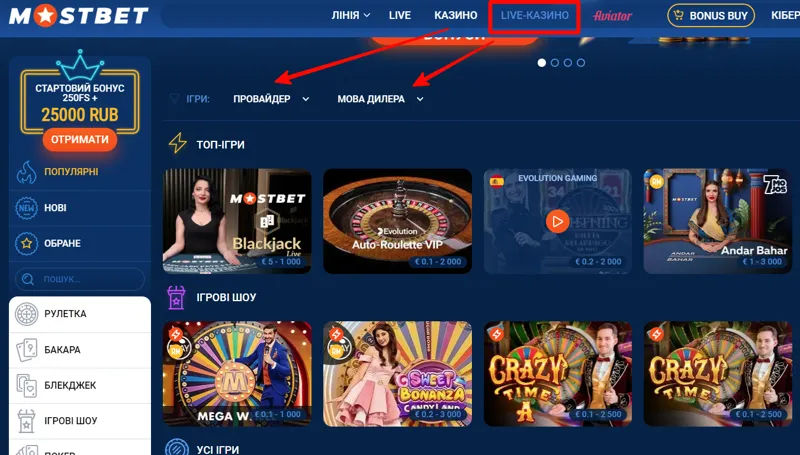Open the Auto-Roulette VIP game
This screenshot has width=800, height=455.
(397, 221)
